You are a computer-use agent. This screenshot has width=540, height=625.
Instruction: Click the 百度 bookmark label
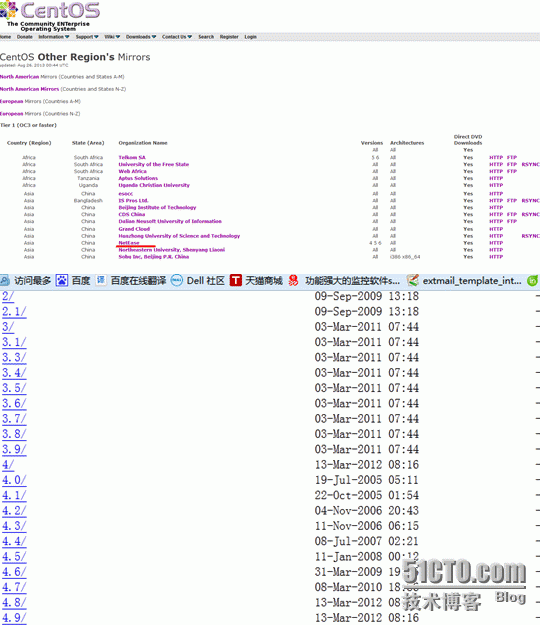click(x=81, y=281)
